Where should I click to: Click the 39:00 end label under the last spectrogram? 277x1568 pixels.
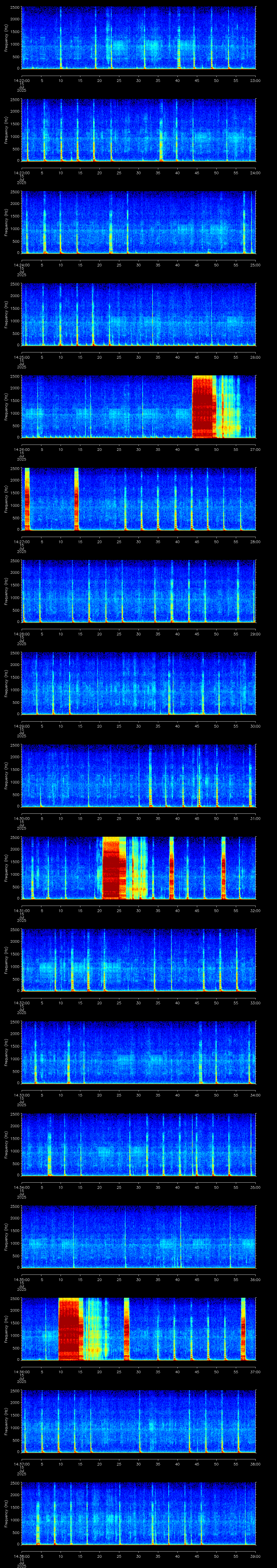point(255,1556)
